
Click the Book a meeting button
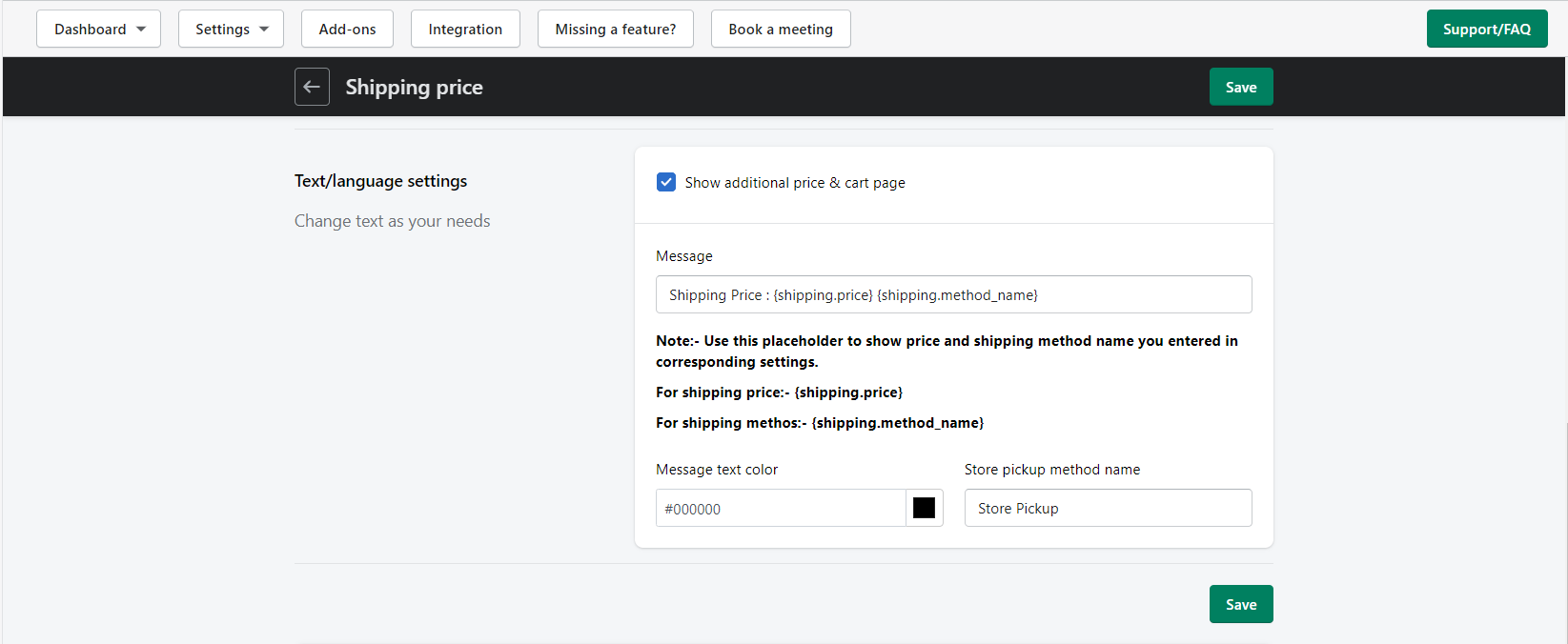click(780, 30)
